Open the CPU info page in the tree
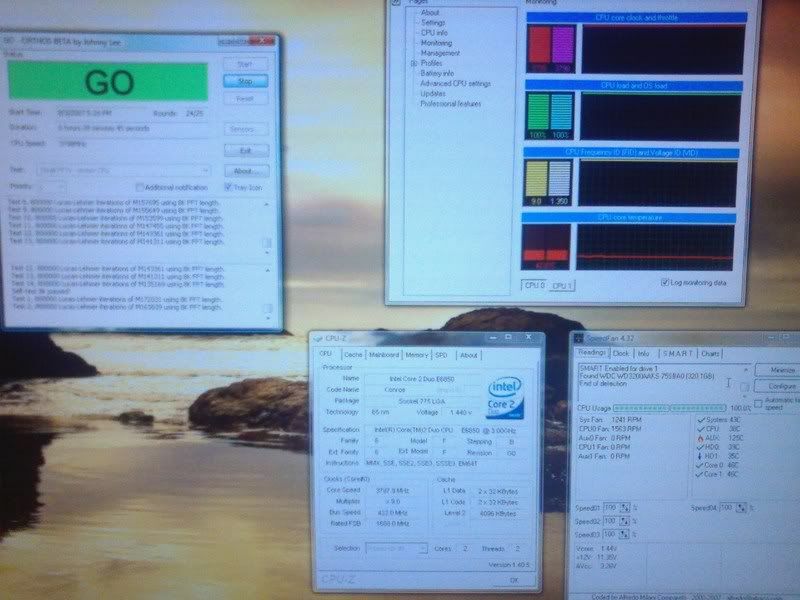 pyautogui.click(x=434, y=33)
